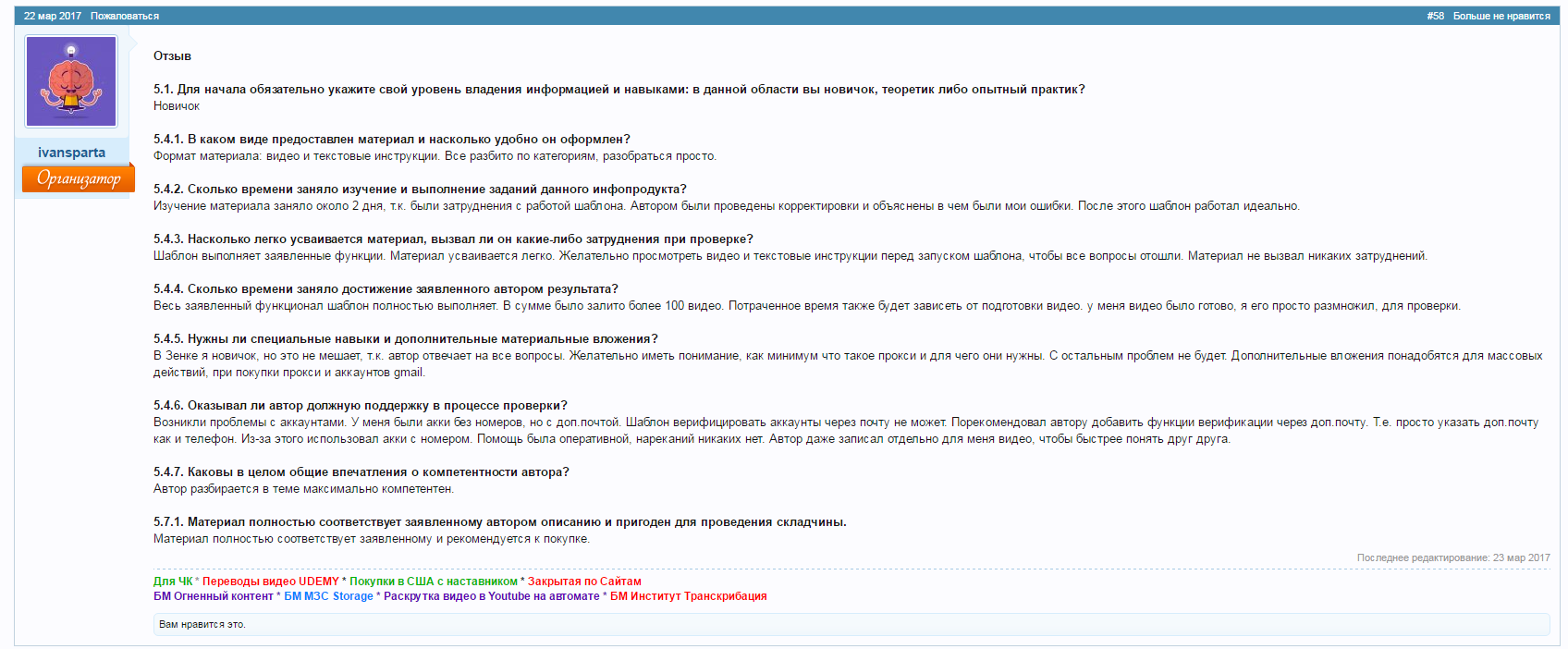Click the answer starting Изучение материала заняло около 2 дня
This screenshot has height=649, width=1568.
click(x=727, y=206)
